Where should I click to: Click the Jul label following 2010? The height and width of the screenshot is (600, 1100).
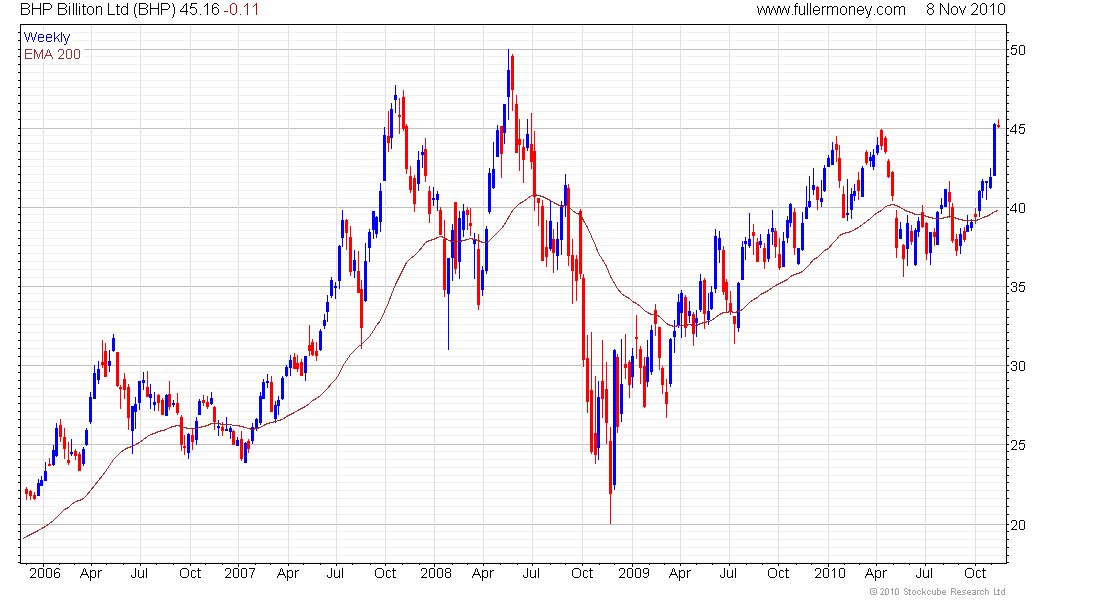tap(924, 573)
